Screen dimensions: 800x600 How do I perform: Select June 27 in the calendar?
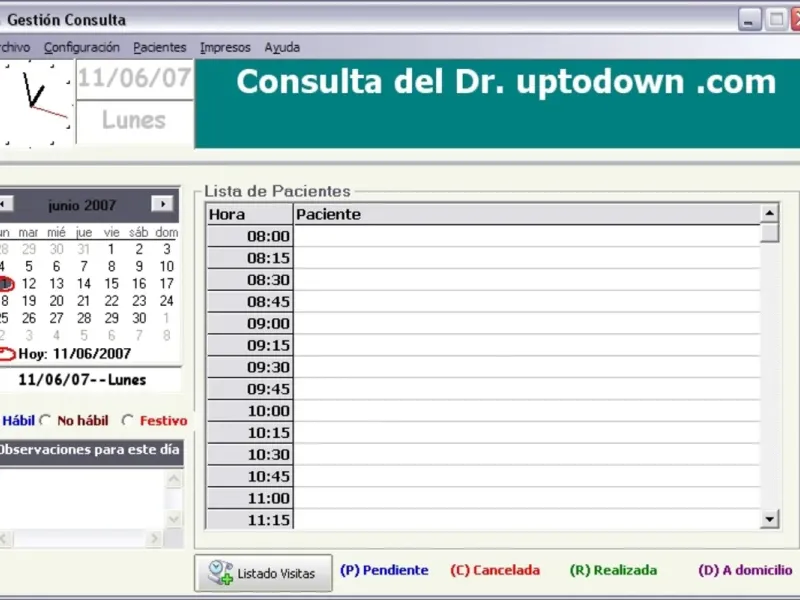[x=57, y=318]
